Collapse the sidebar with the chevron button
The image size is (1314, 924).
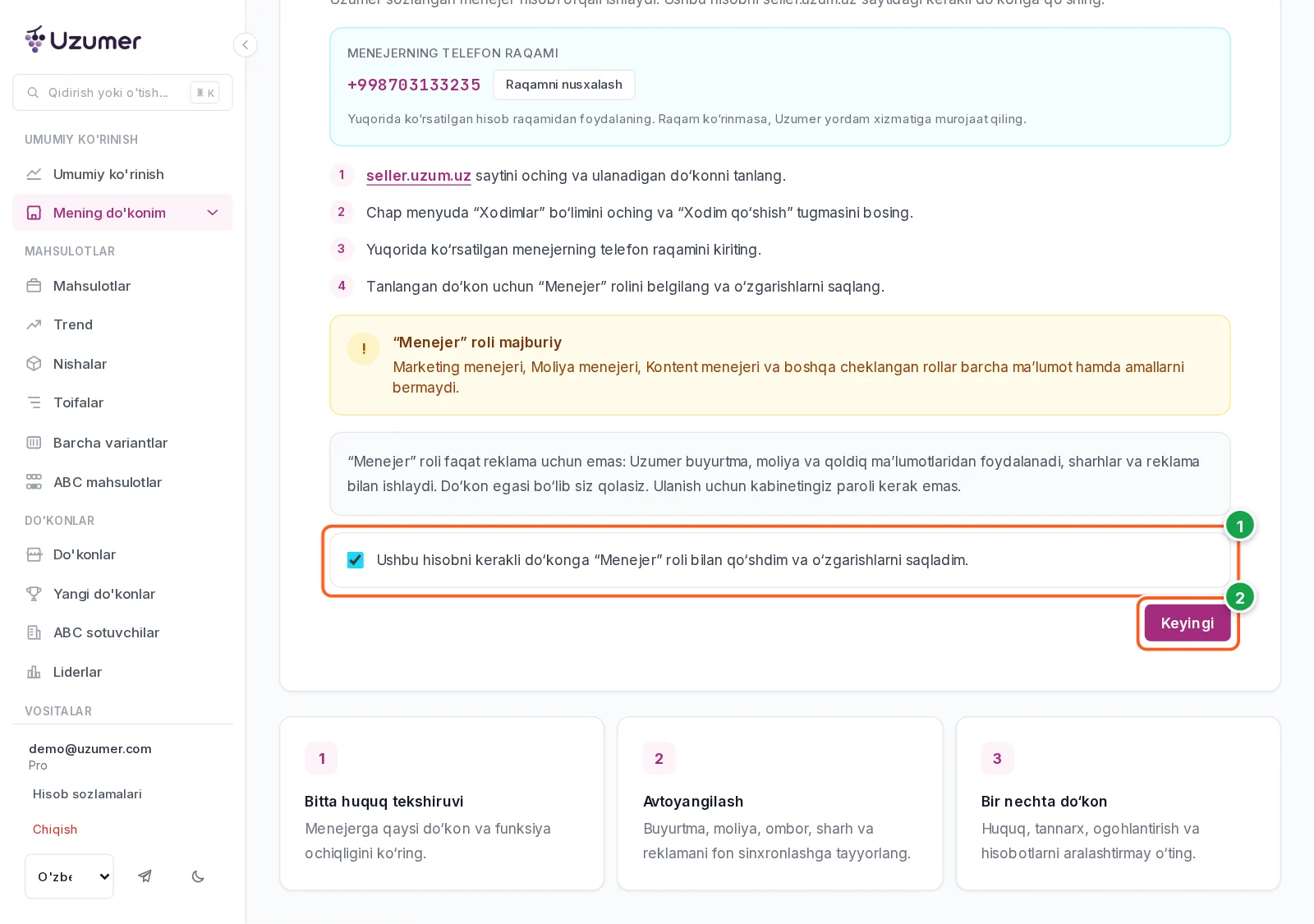coord(245,45)
